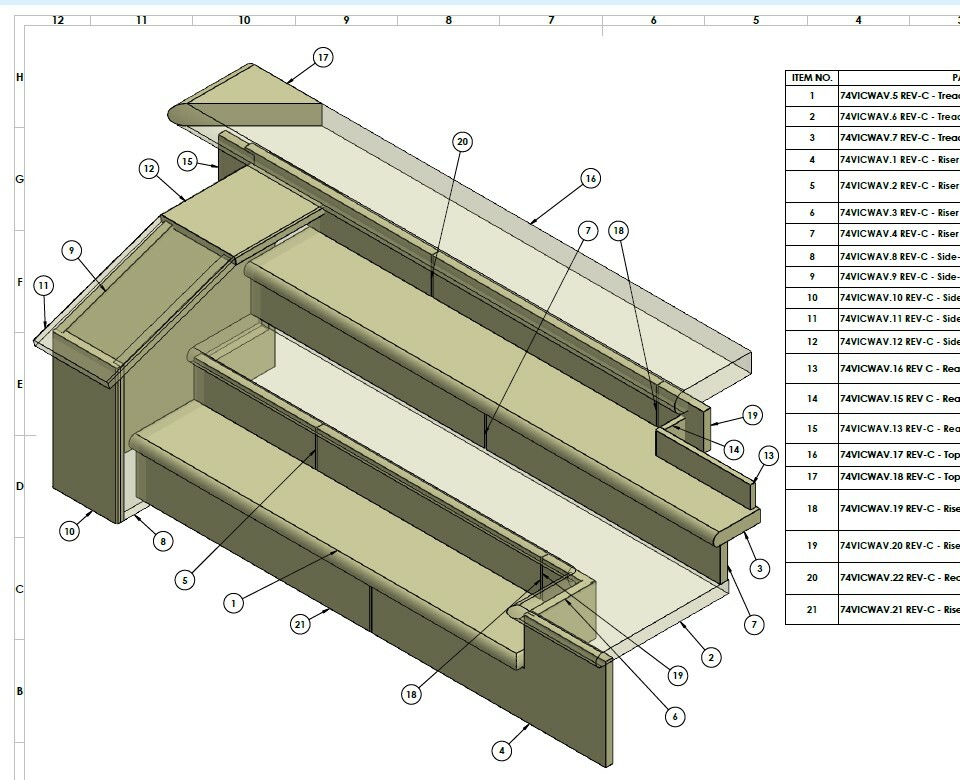Click balloon 5 callout
The image size is (960, 780).
click(x=184, y=579)
